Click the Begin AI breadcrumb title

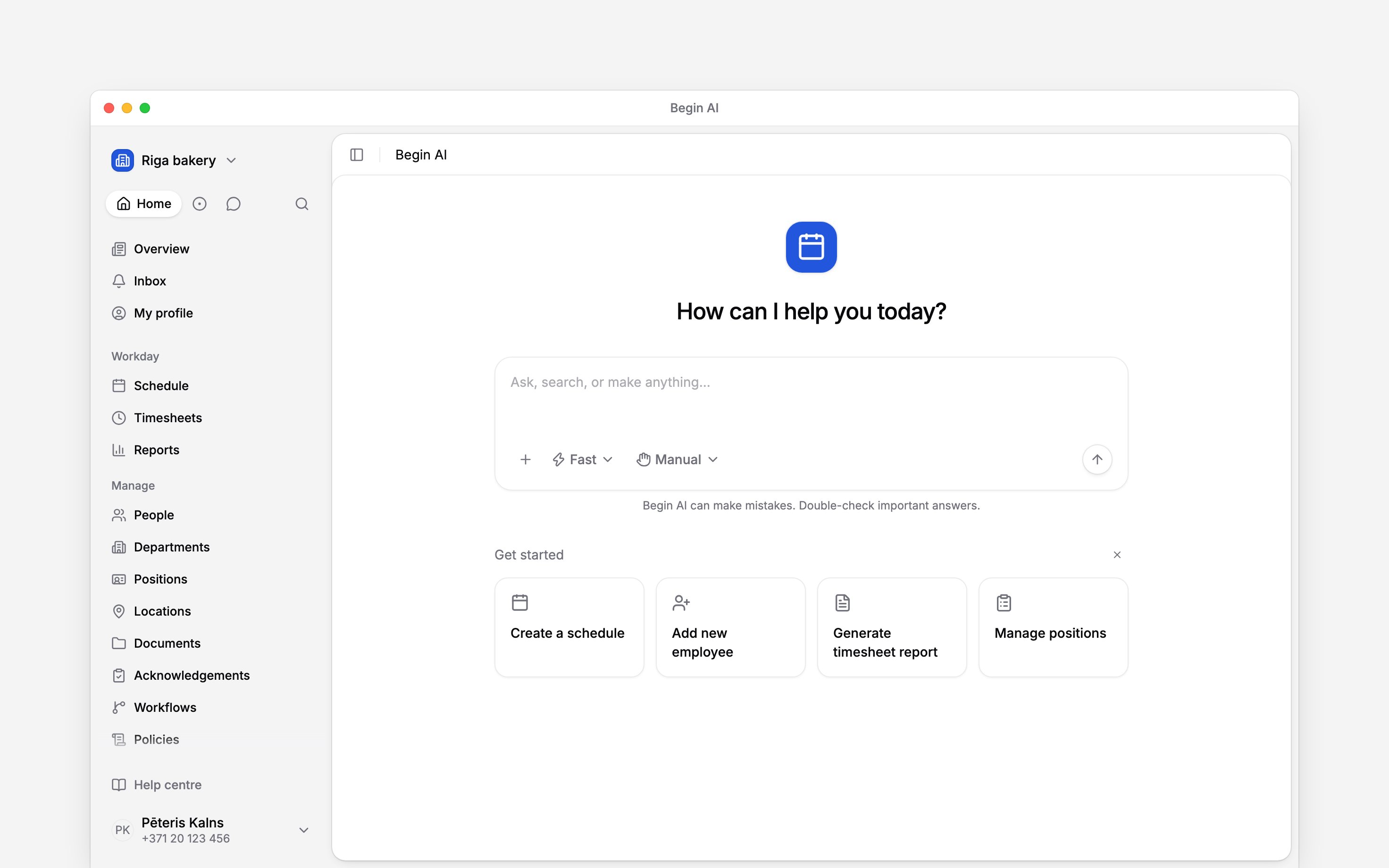coord(421,155)
